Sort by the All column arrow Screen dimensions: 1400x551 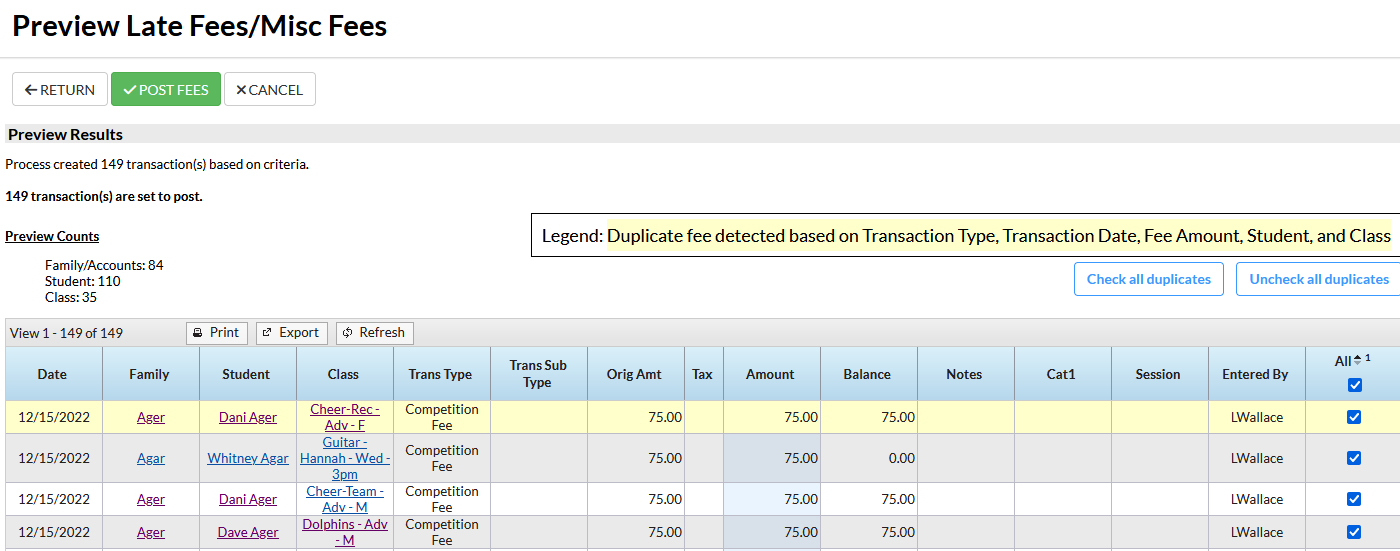1357,360
